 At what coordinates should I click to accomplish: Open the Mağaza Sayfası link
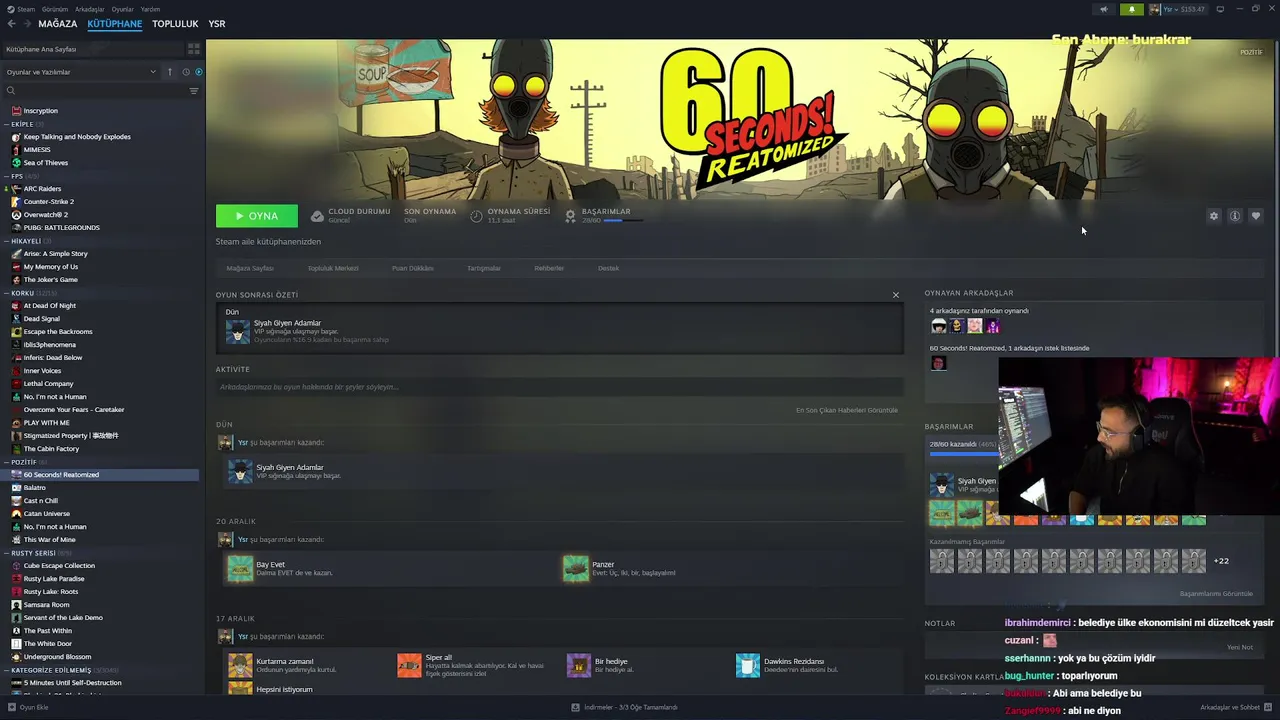[250, 268]
